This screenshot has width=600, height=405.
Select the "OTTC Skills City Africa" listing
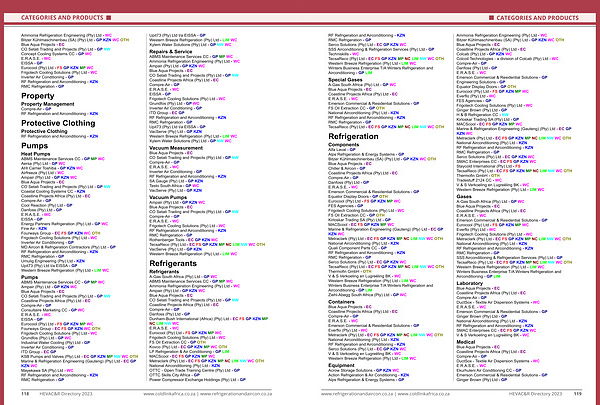[x=175, y=375]
